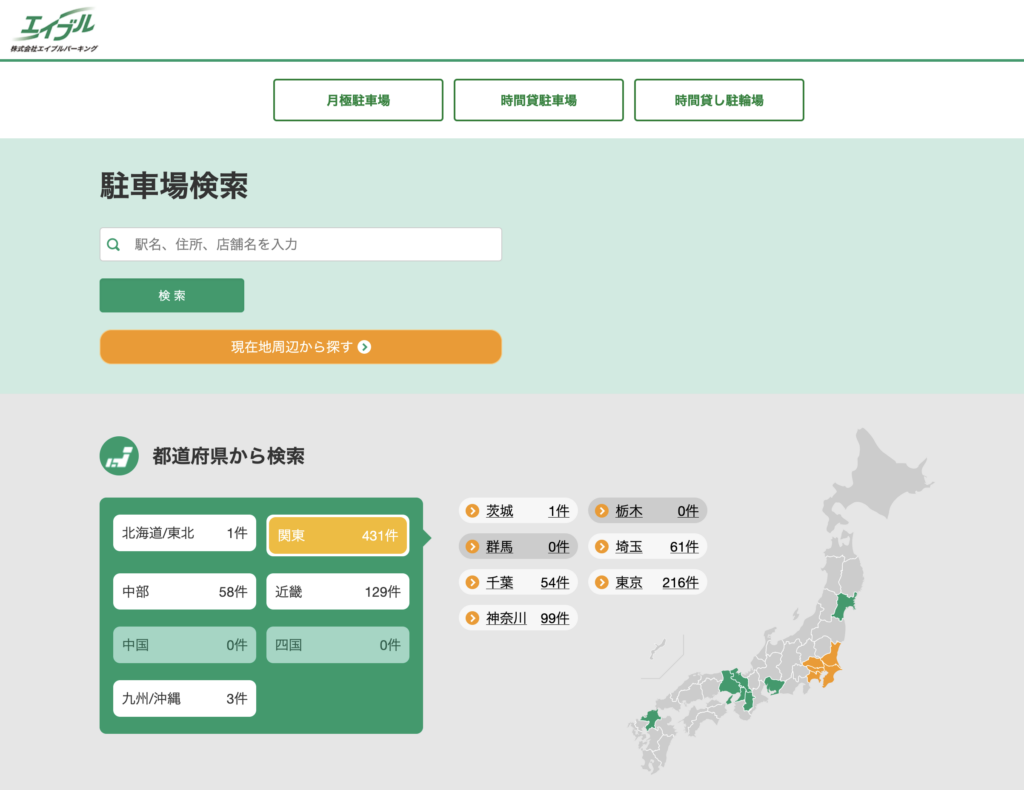Select the 九州/沖縄 region button
This screenshot has height=790, width=1024.
pyautogui.click(x=184, y=699)
